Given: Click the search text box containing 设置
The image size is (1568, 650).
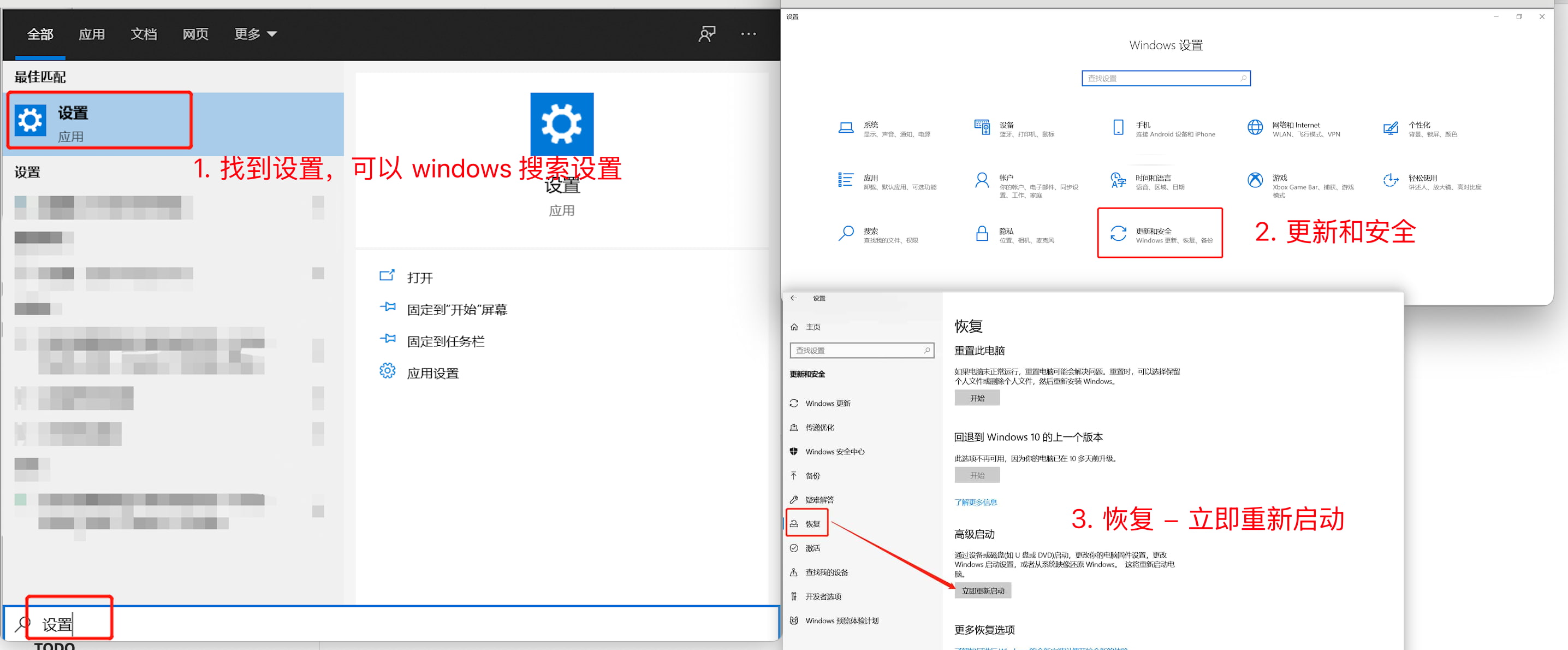Looking at the screenshot, I should click(x=391, y=623).
